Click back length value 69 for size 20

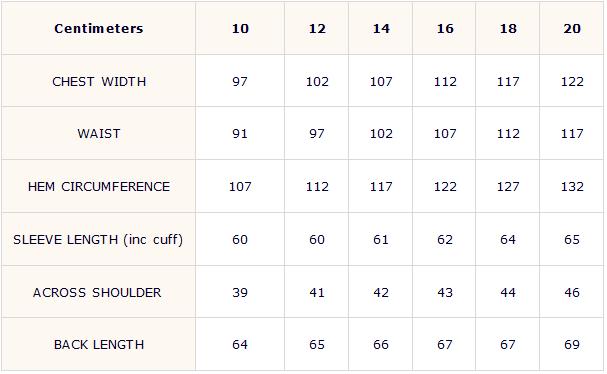pyautogui.click(x=572, y=345)
